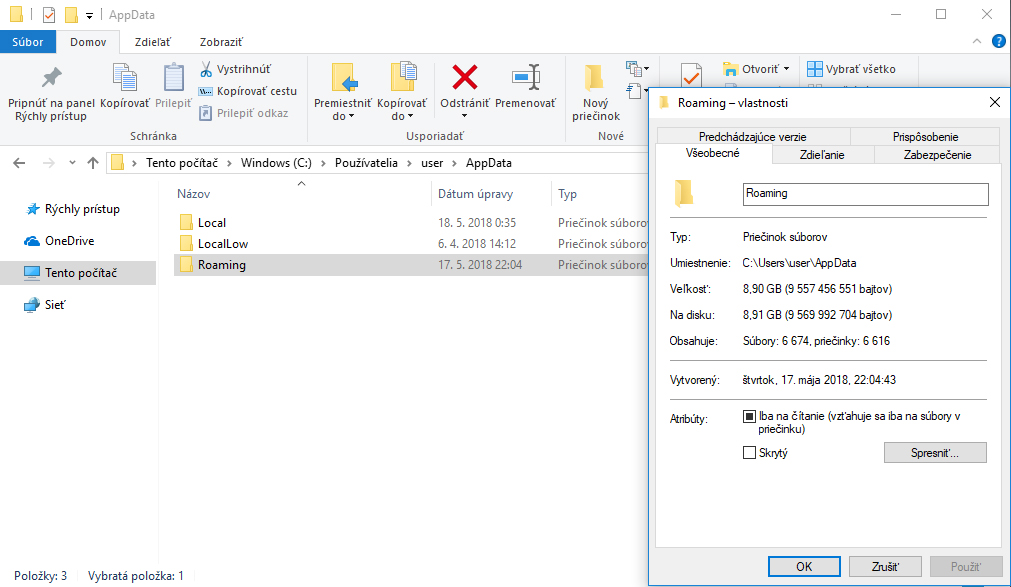
Task: Close the Roaming – vlastnosti dialog
Action: click(995, 102)
